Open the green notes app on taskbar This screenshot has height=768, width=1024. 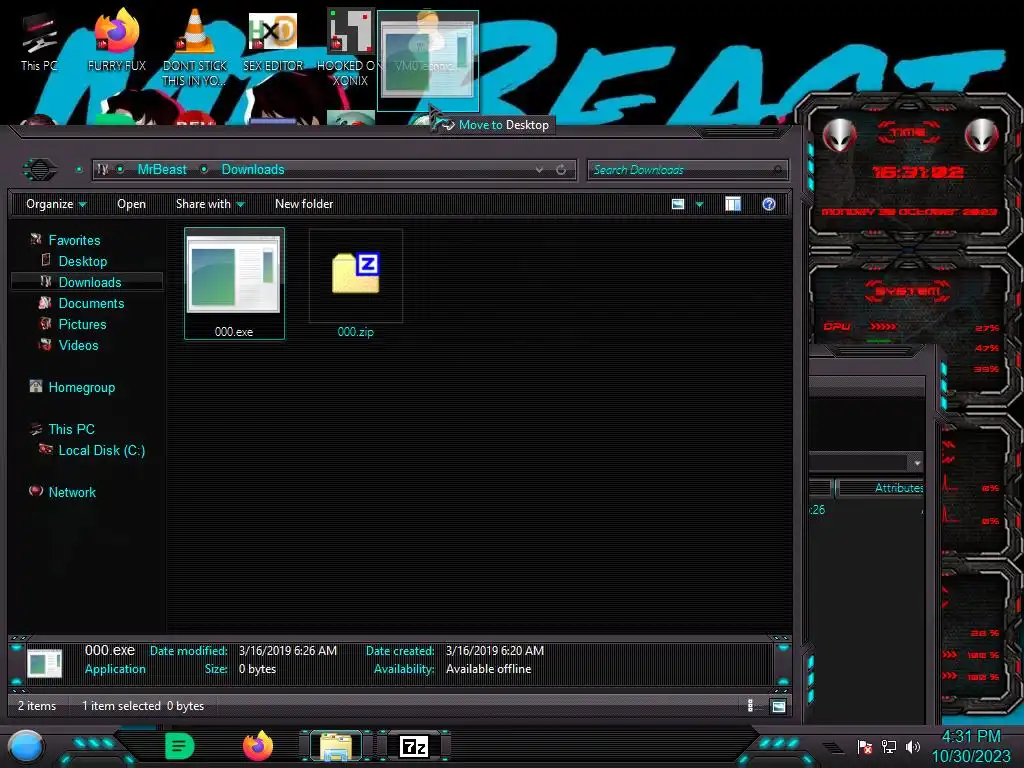pyautogui.click(x=180, y=746)
